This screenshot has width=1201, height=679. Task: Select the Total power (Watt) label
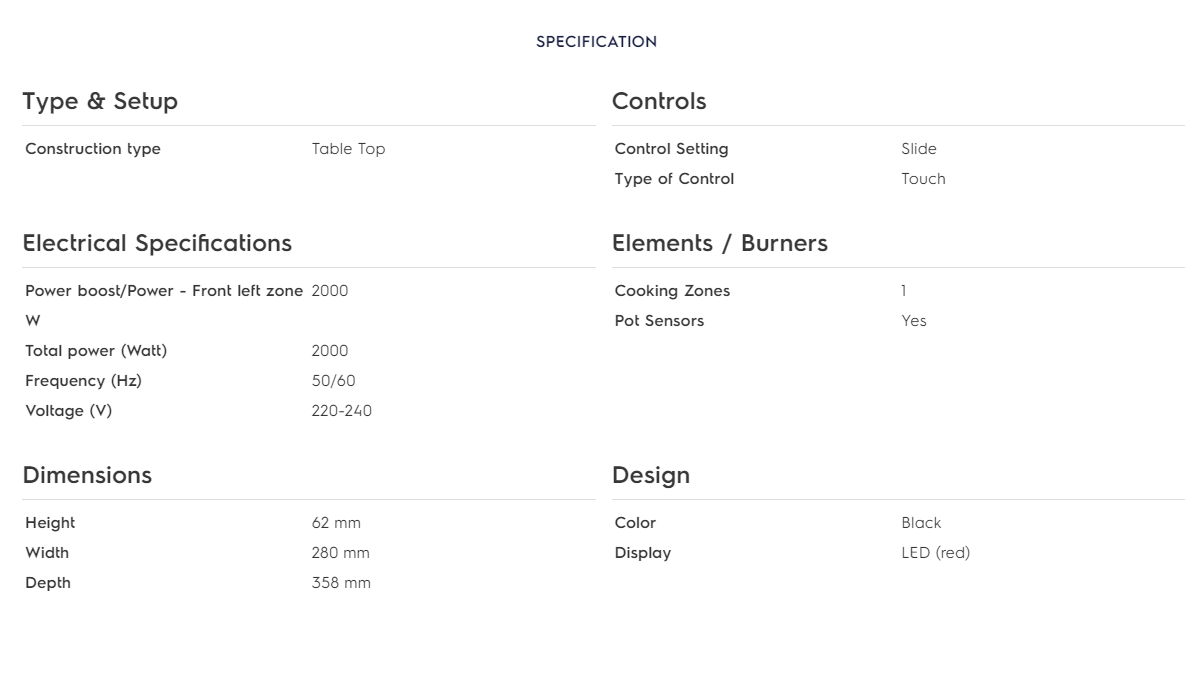tap(96, 351)
